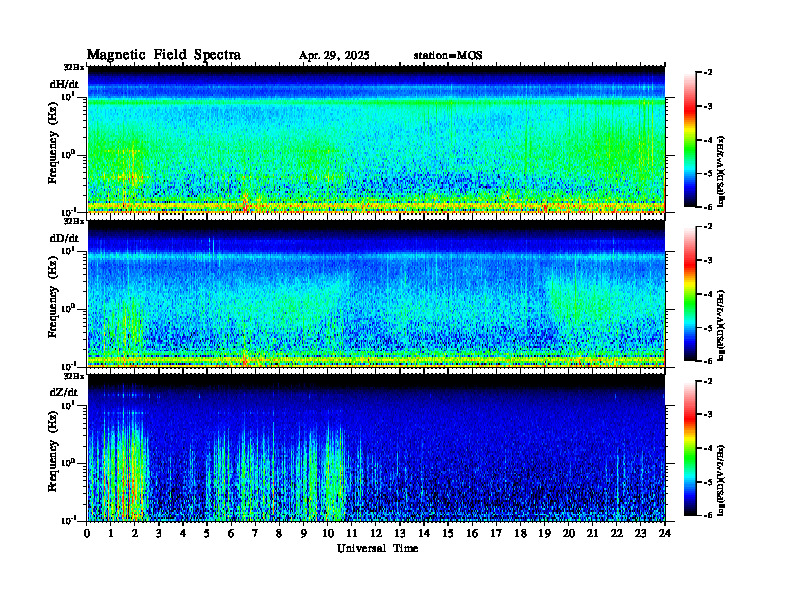Click the "32Hz" label of dH/dt panel
The image size is (792, 612).
(74, 67)
